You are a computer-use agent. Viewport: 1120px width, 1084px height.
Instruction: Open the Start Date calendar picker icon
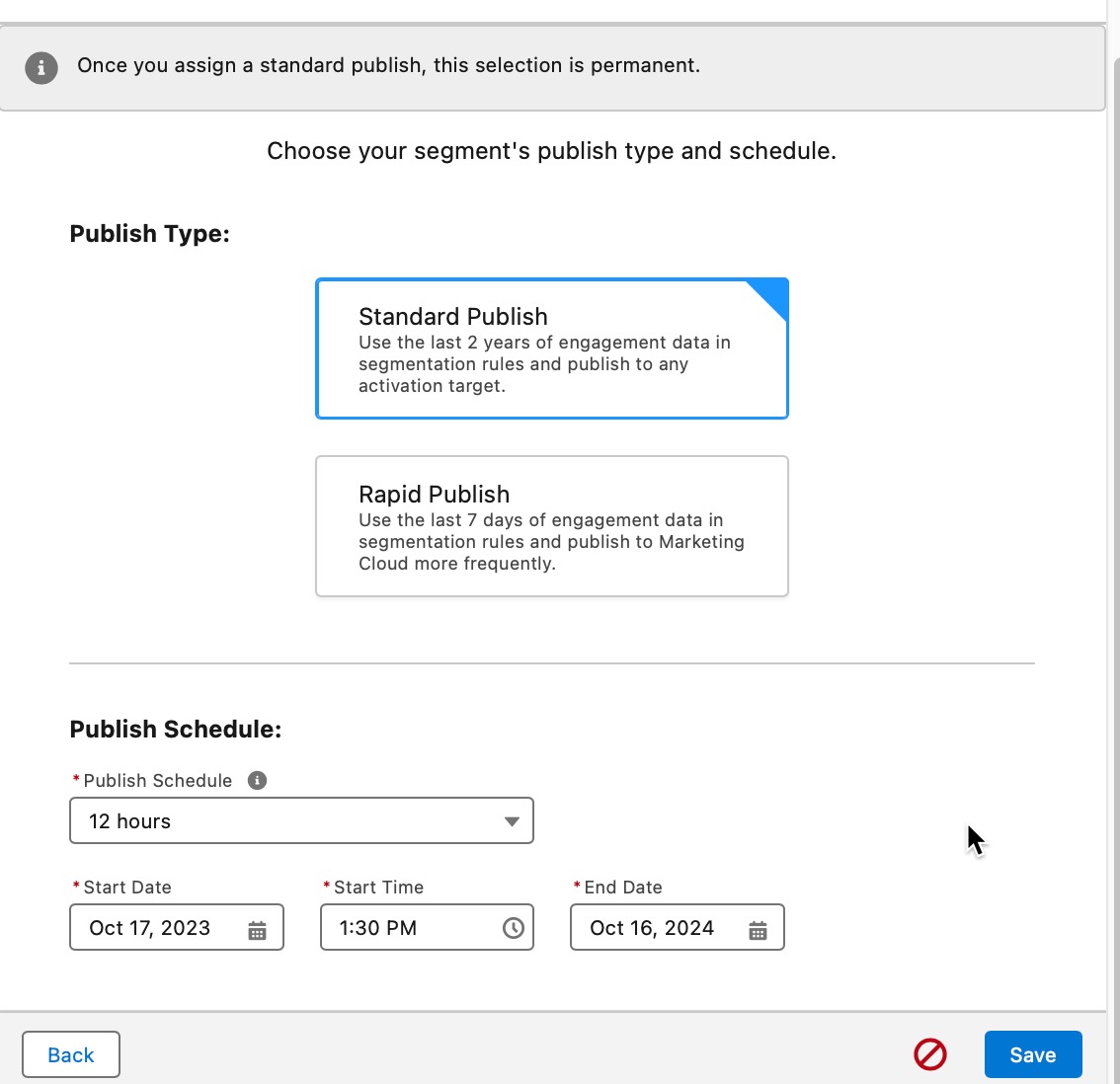pyautogui.click(x=257, y=930)
